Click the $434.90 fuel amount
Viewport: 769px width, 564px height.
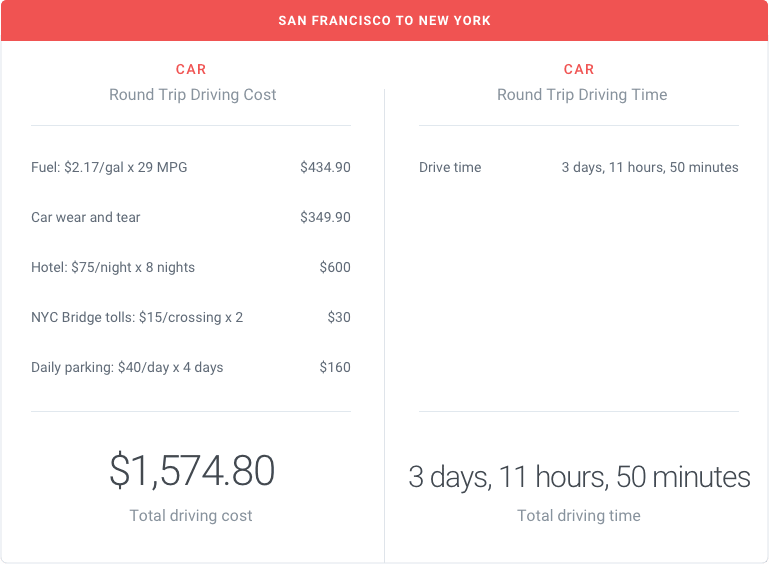tap(325, 167)
